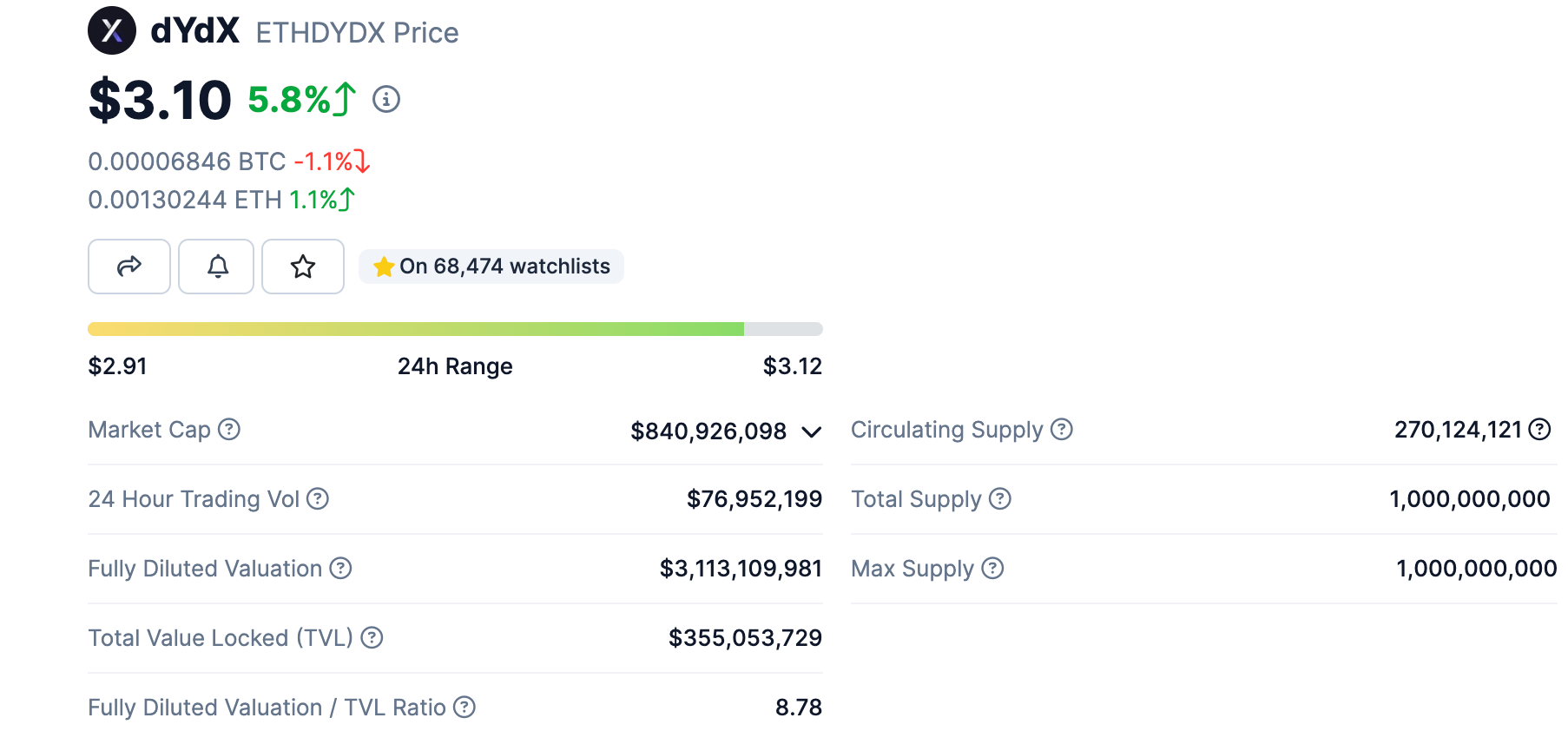Open Total Supply help icon

point(1000,498)
